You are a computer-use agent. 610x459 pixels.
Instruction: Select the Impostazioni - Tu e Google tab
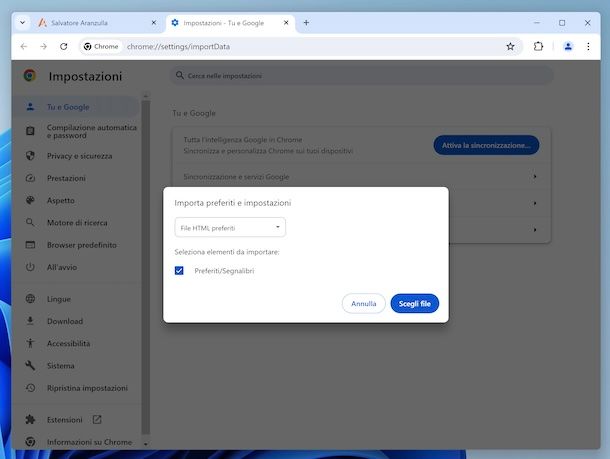[230, 23]
